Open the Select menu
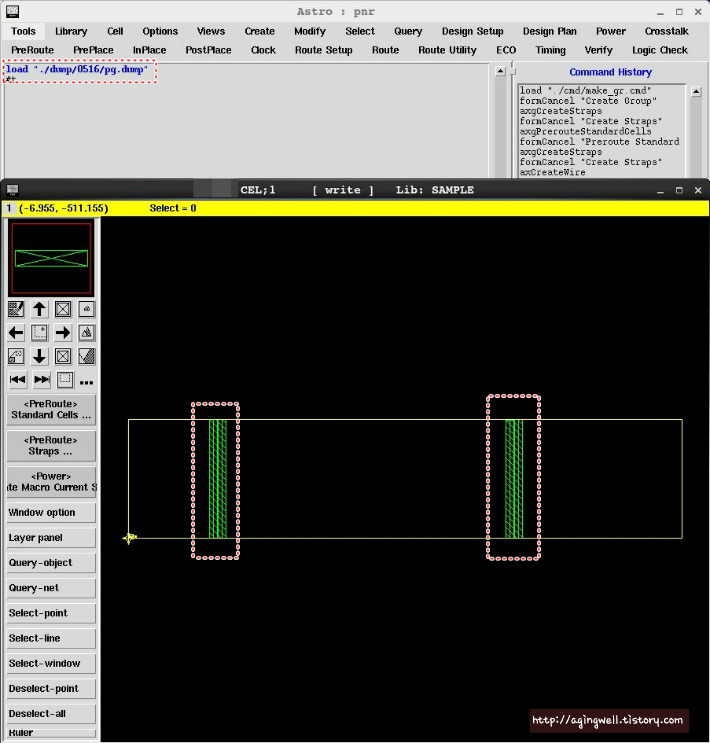 [360, 31]
